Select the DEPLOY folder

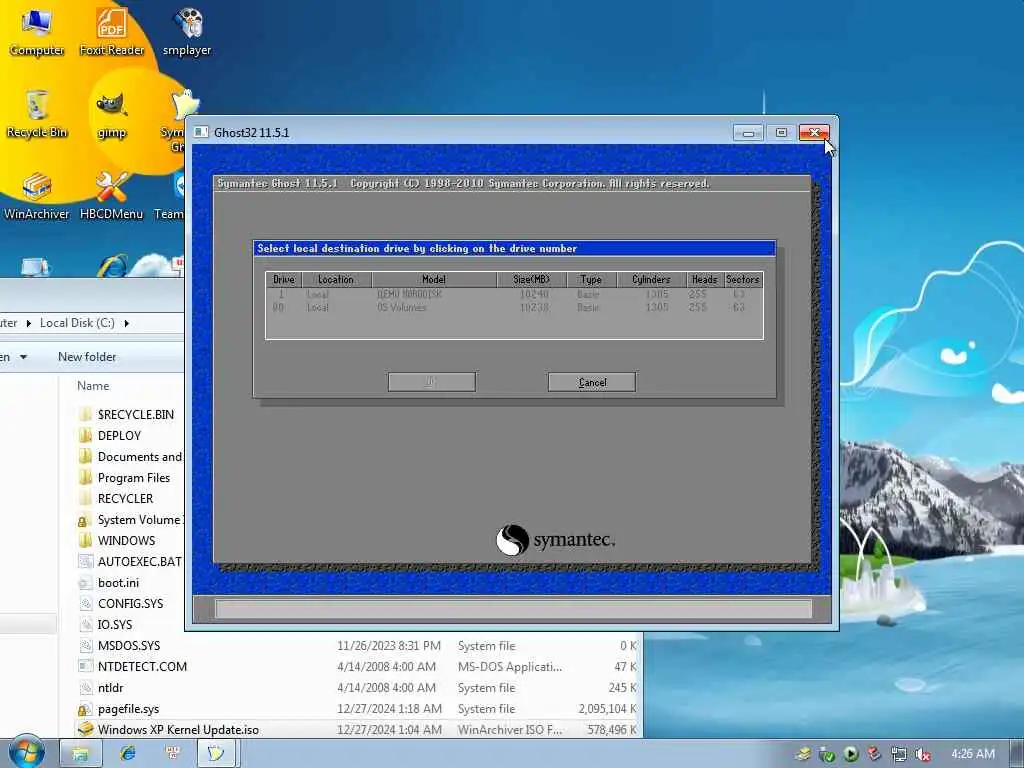coord(119,436)
